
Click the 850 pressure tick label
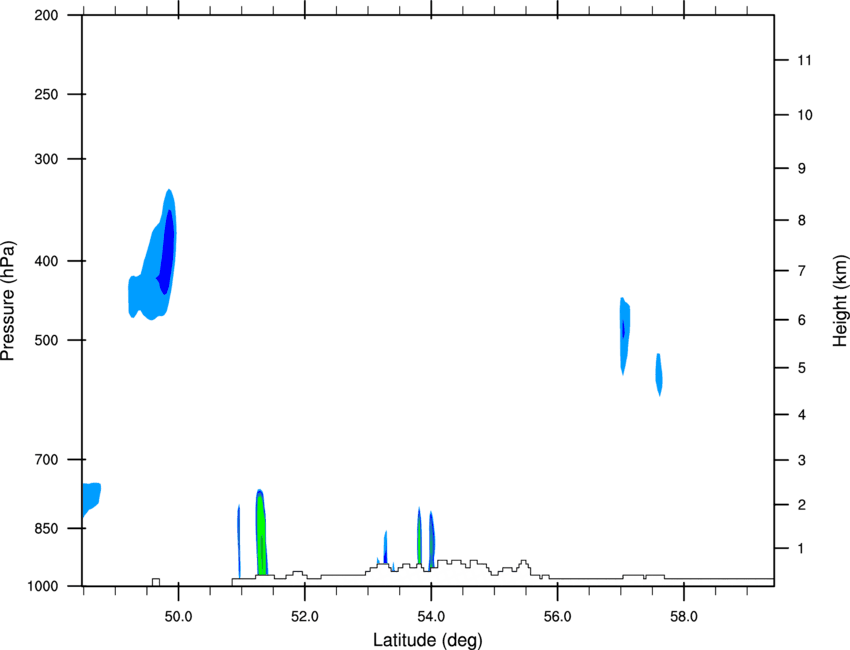coord(46,527)
